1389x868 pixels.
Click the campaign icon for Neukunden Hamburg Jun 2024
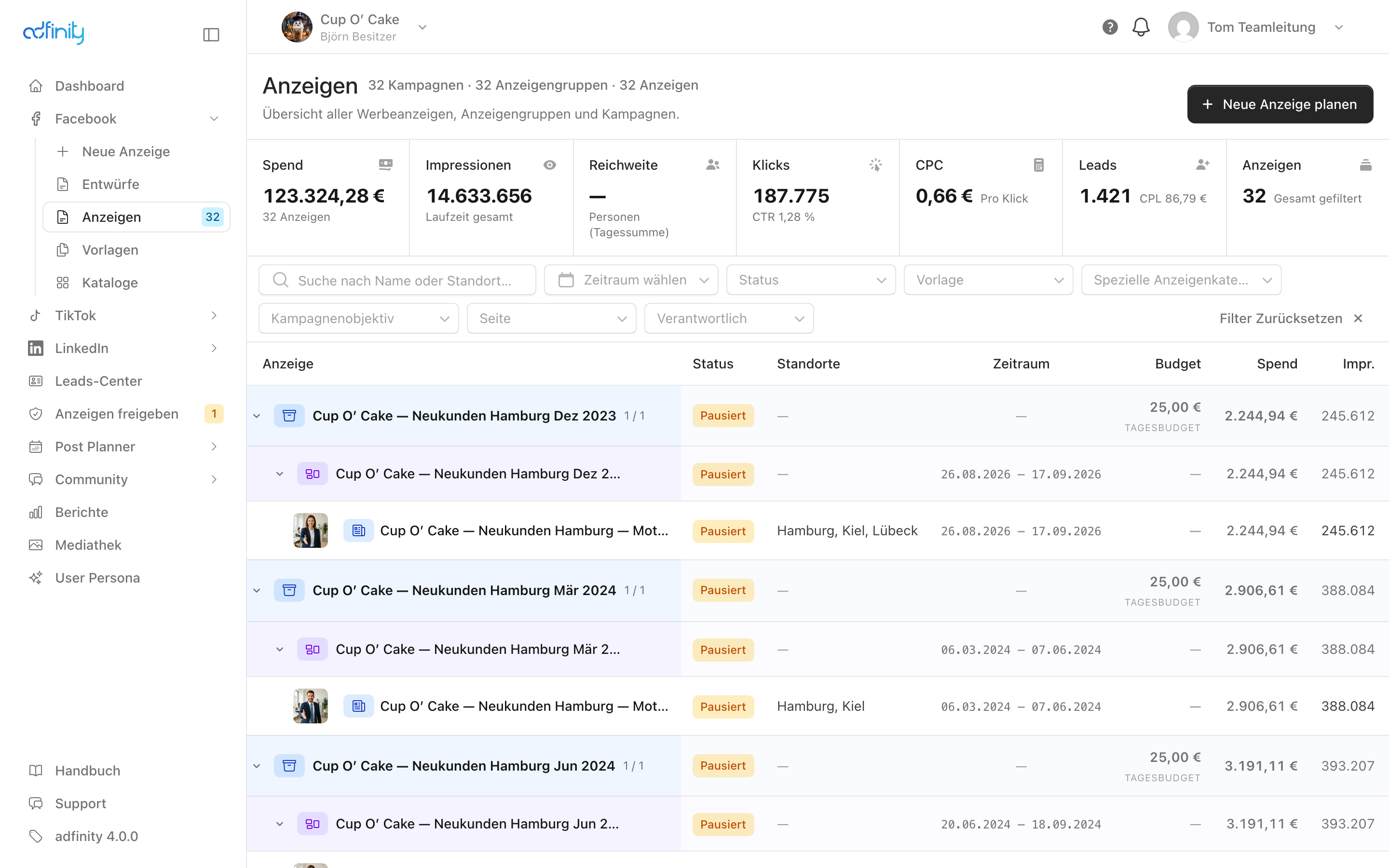point(289,766)
